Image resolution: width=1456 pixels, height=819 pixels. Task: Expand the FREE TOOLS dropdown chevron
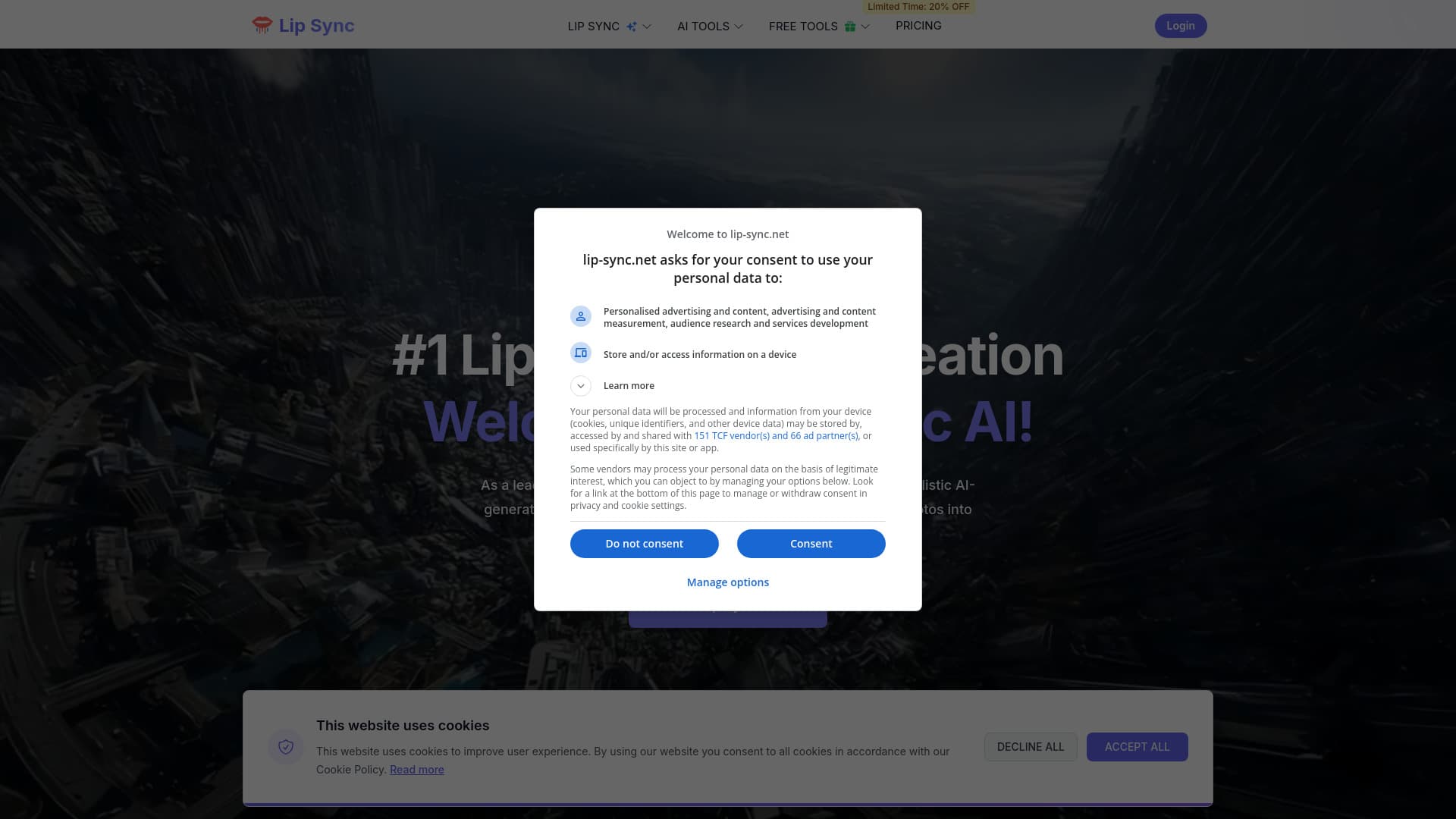[x=865, y=27]
